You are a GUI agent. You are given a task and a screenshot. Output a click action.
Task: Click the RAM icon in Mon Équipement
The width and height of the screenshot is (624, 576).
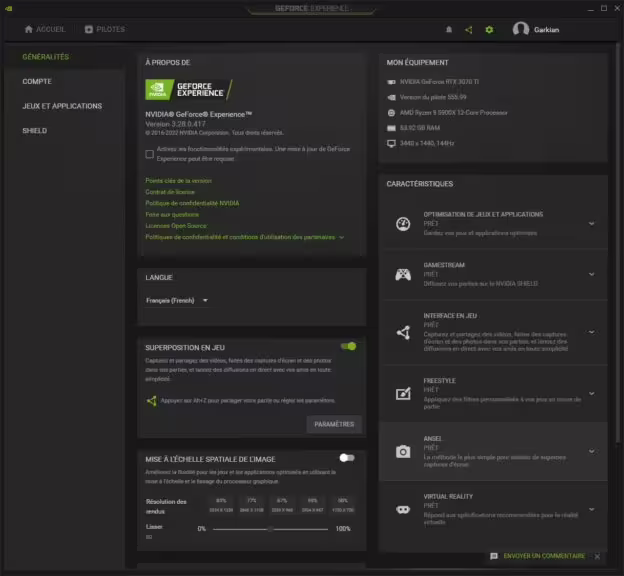[x=391, y=128]
